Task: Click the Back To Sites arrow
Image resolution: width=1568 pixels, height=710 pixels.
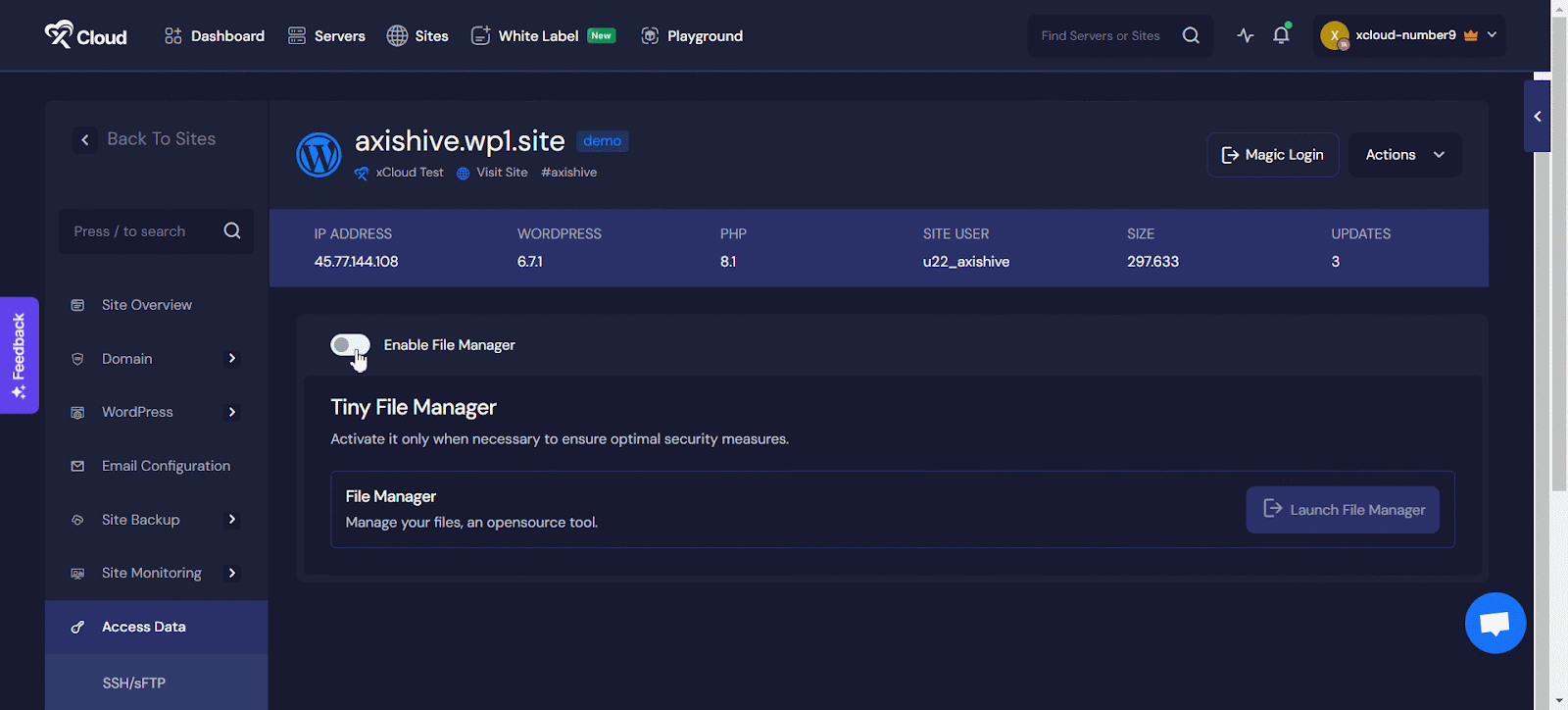Action: click(85, 140)
